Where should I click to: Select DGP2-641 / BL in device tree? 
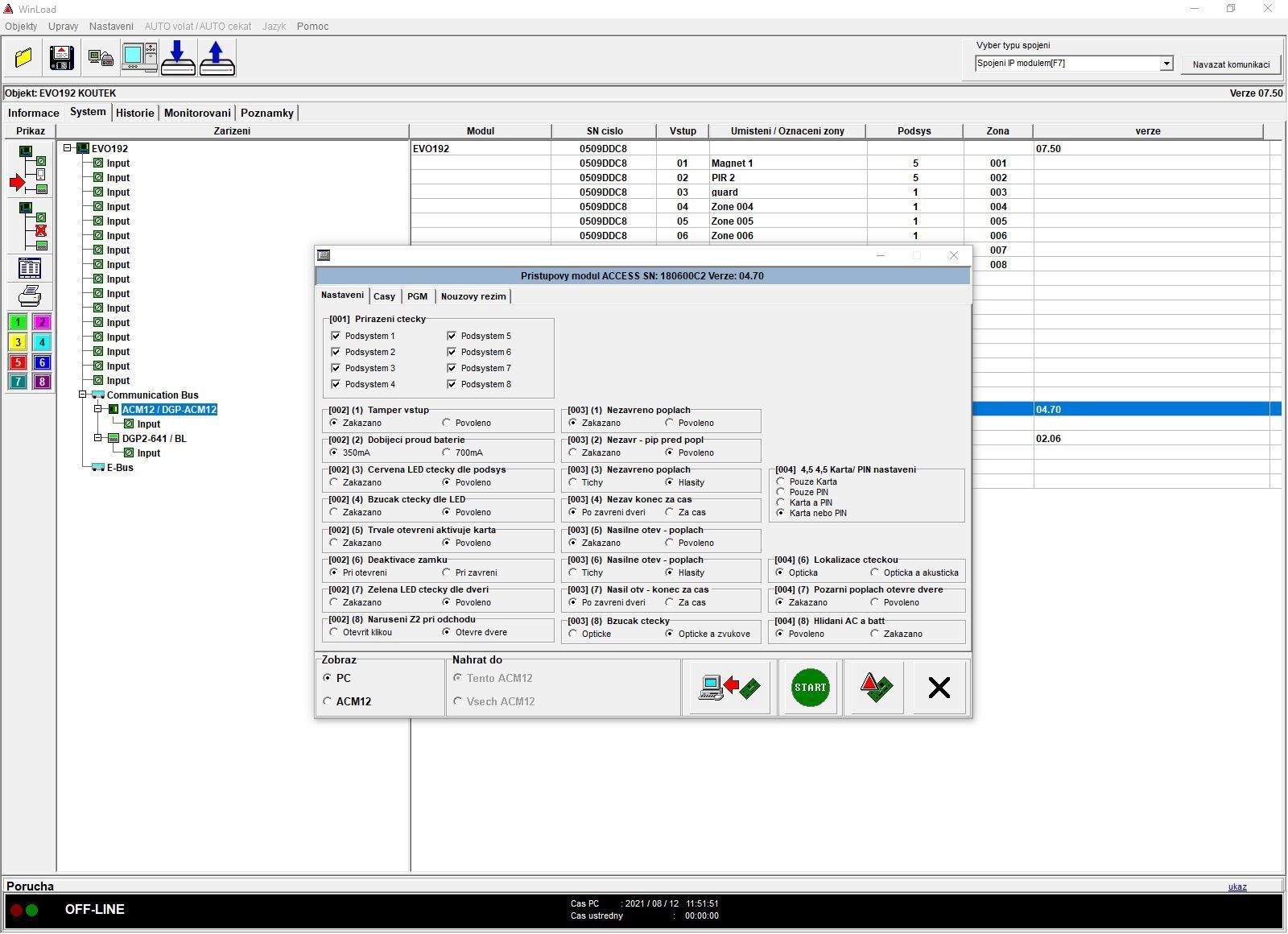tap(154, 439)
